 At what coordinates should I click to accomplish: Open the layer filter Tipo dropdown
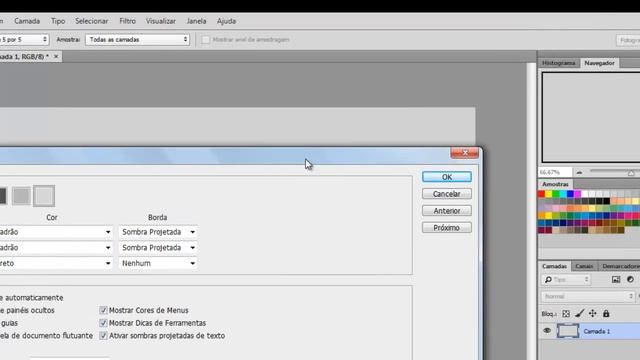tap(566, 280)
